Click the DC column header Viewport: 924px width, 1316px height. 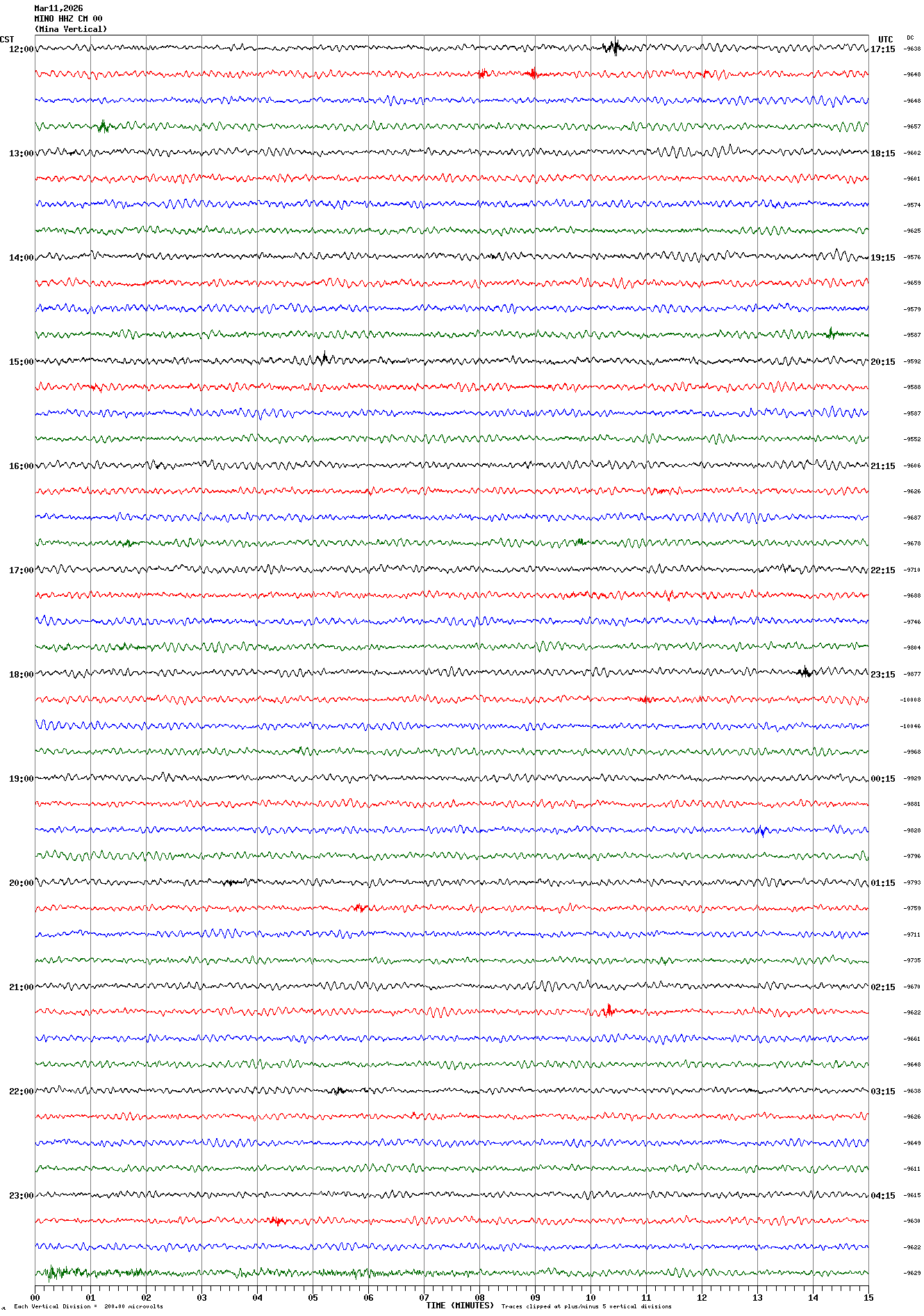point(910,38)
